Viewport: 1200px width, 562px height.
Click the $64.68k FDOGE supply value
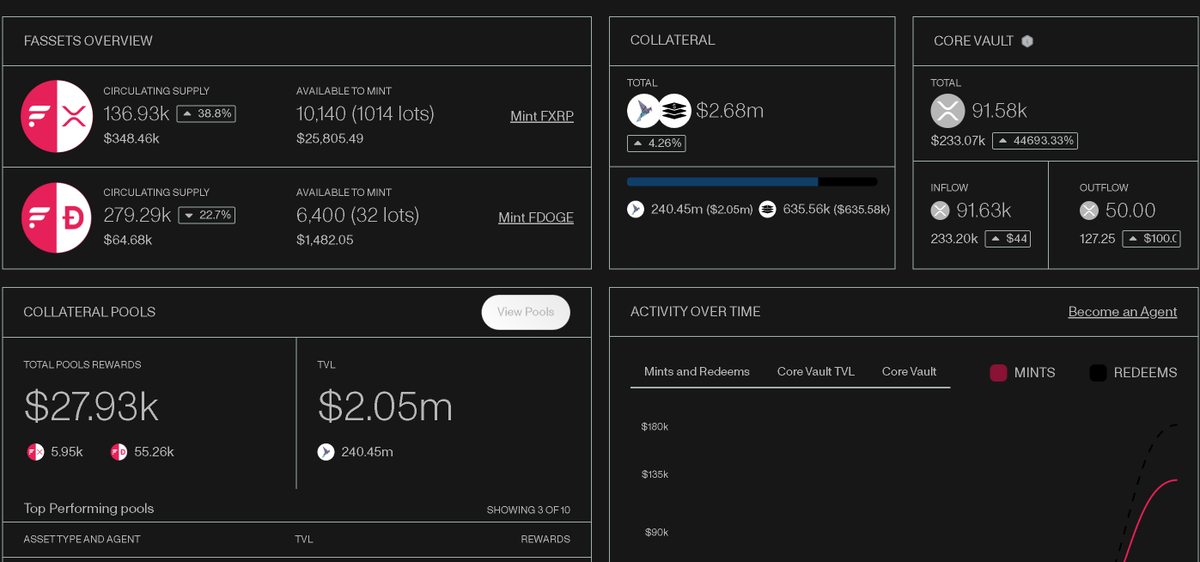click(x=128, y=240)
